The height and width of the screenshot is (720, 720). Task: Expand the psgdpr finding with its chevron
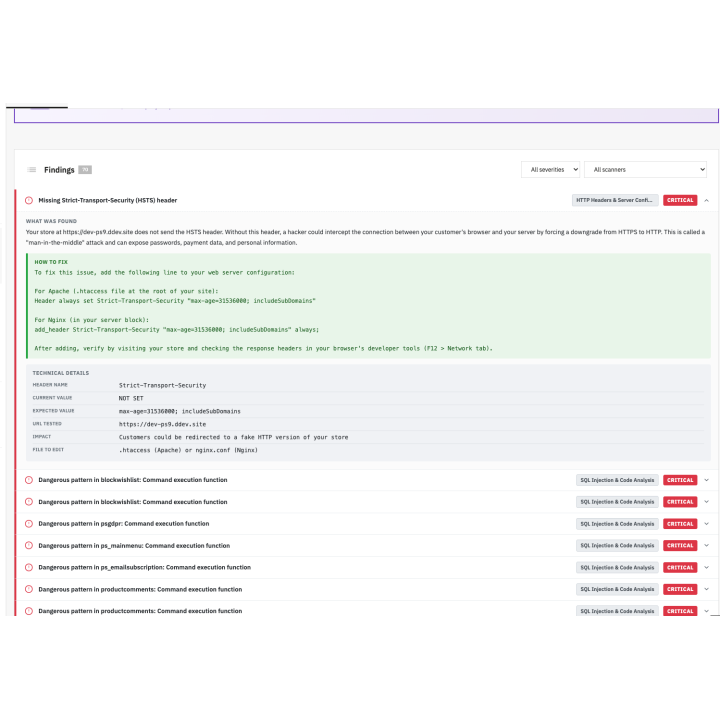pos(706,523)
